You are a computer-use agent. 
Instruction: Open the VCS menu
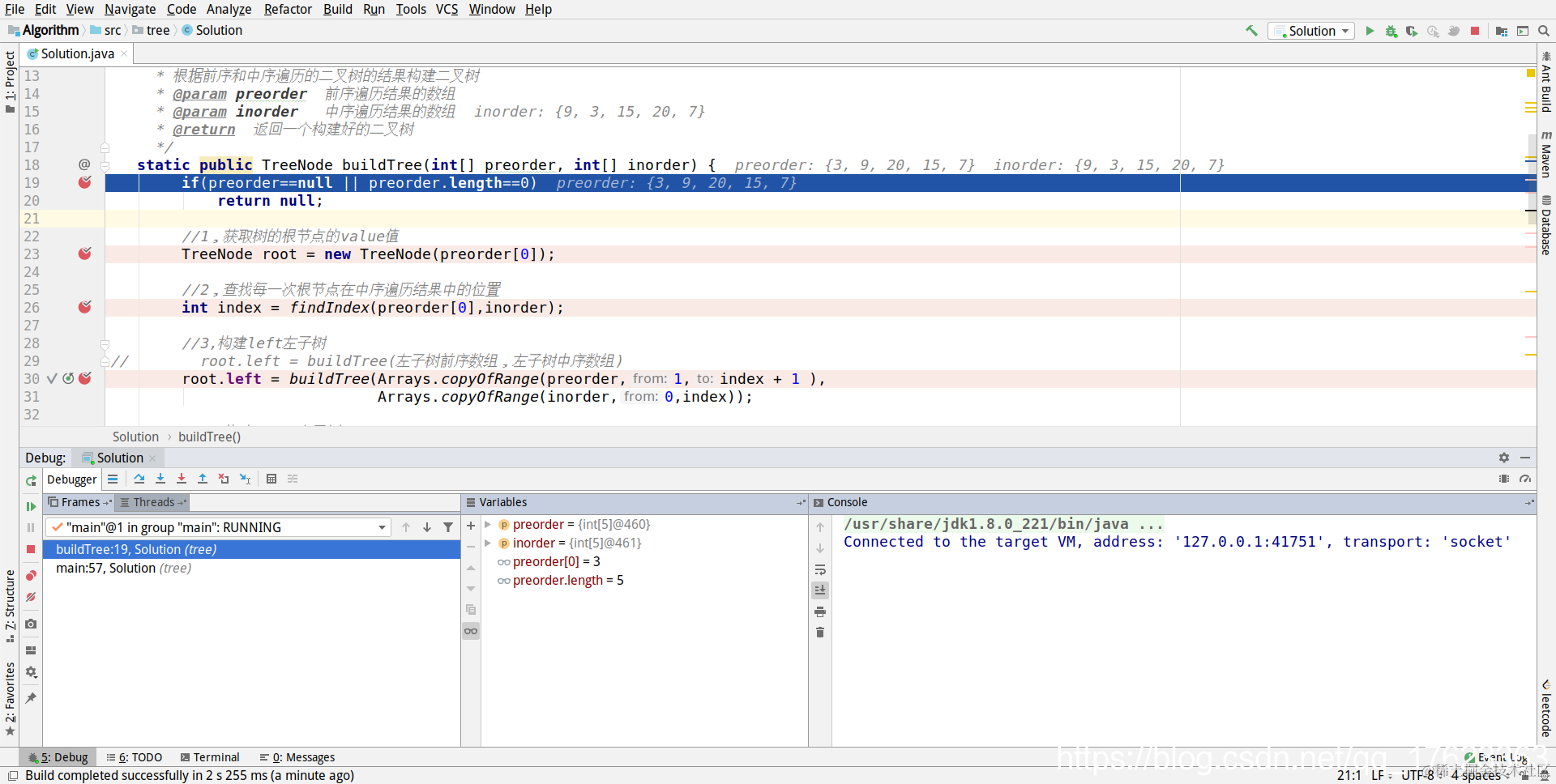[447, 9]
